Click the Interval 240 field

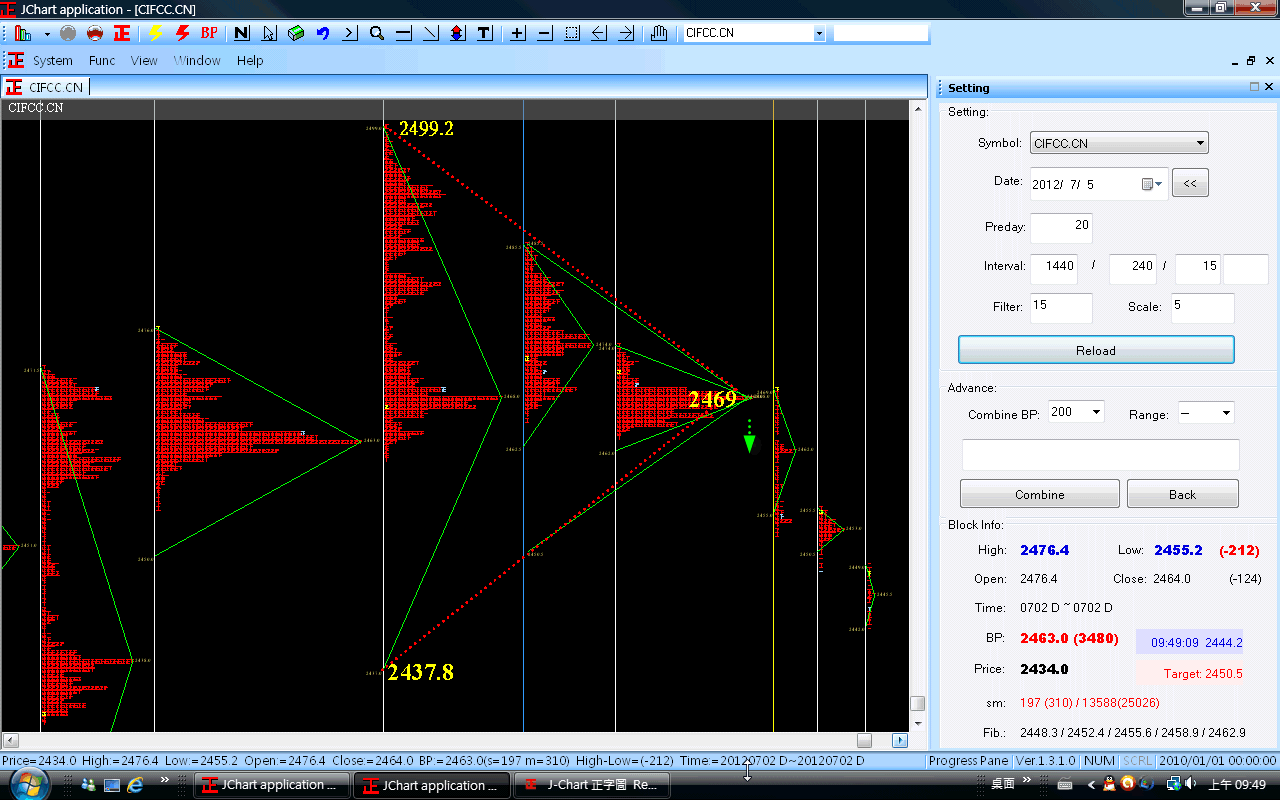coord(1133,268)
